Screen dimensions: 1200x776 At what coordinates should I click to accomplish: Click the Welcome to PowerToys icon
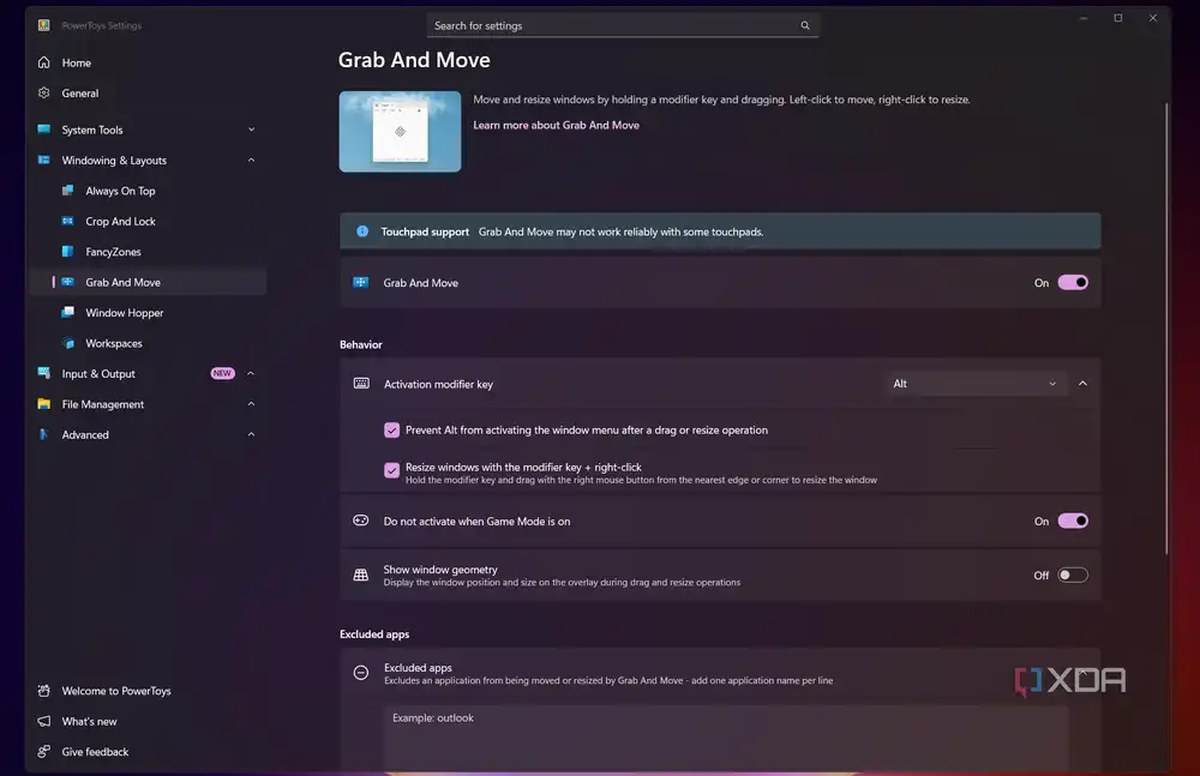(44, 691)
